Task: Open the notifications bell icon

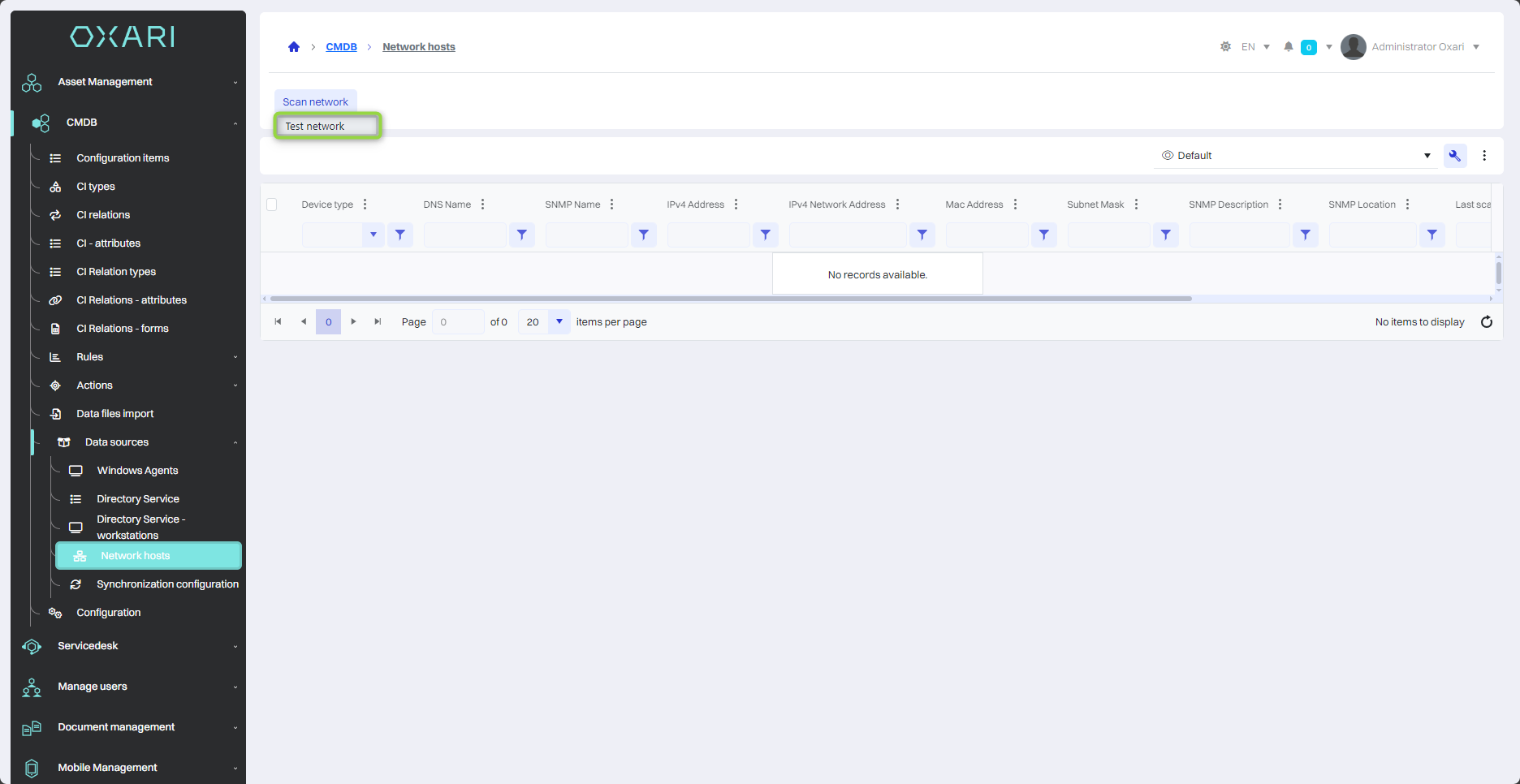Action: 1288,47
